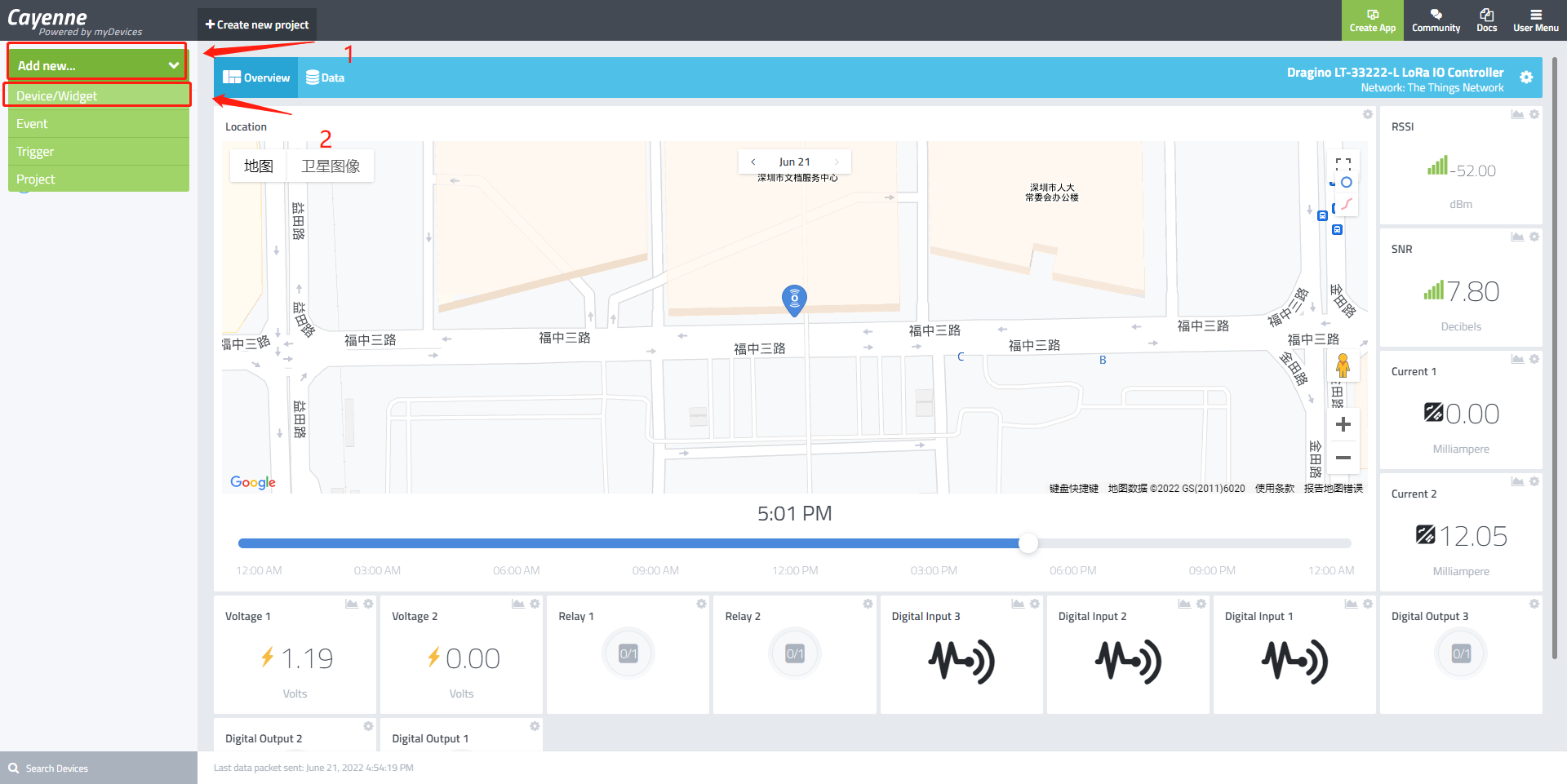Open SNR widget chart icon
The image size is (1567, 784).
click(1517, 237)
